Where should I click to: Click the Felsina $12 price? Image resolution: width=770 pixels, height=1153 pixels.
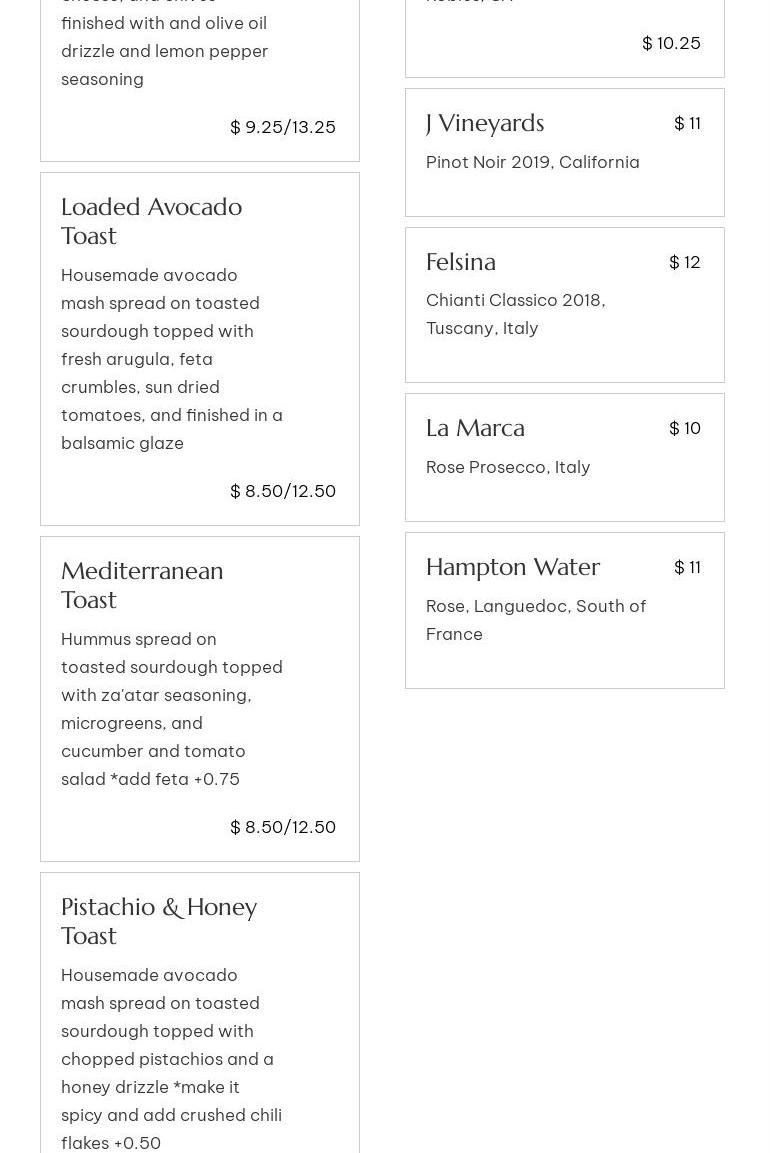[685, 262]
